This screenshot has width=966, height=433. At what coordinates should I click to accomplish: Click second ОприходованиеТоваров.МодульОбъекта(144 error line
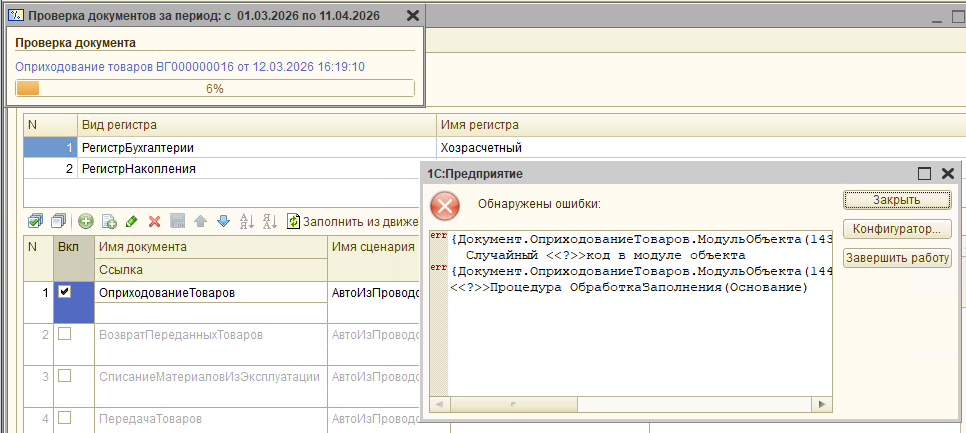pyautogui.click(x=641, y=271)
